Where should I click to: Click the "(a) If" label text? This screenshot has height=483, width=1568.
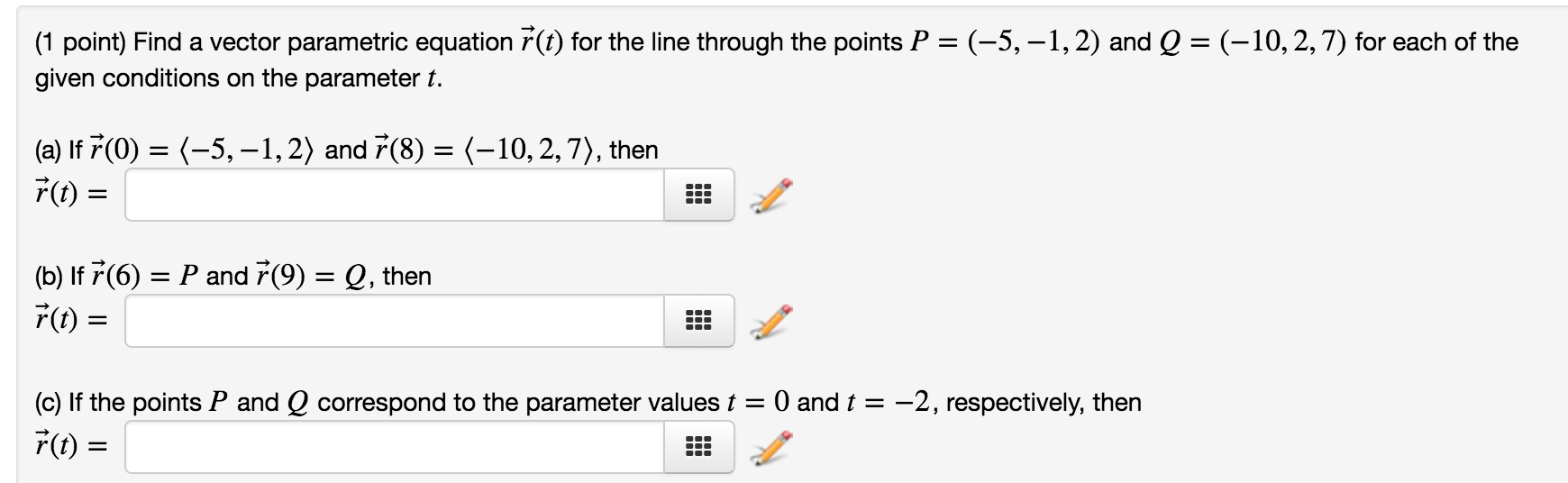pos(58,150)
